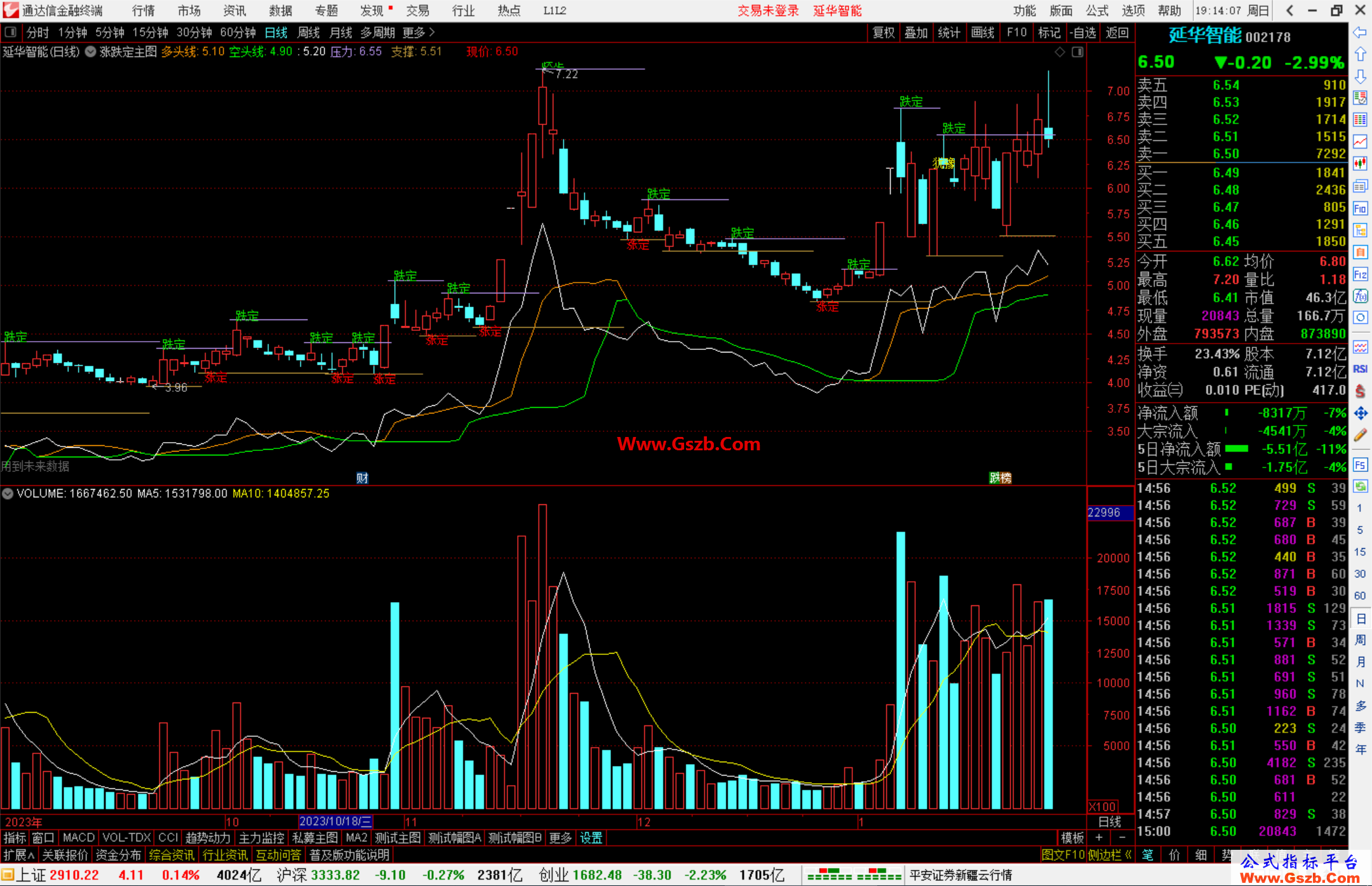Open the 综合资讯 tab link
This screenshot has height=886, width=1372.
[x=171, y=855]
